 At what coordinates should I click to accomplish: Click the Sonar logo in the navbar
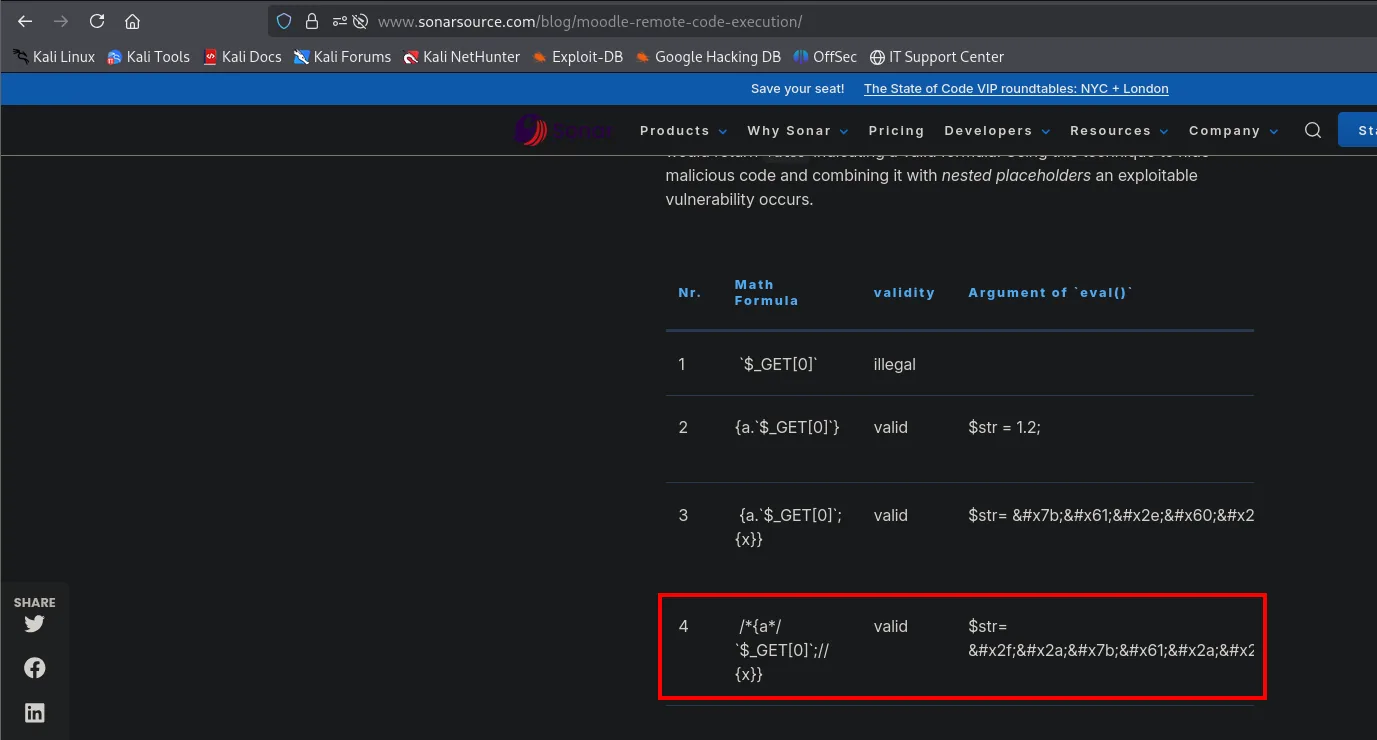coord(562,130)
